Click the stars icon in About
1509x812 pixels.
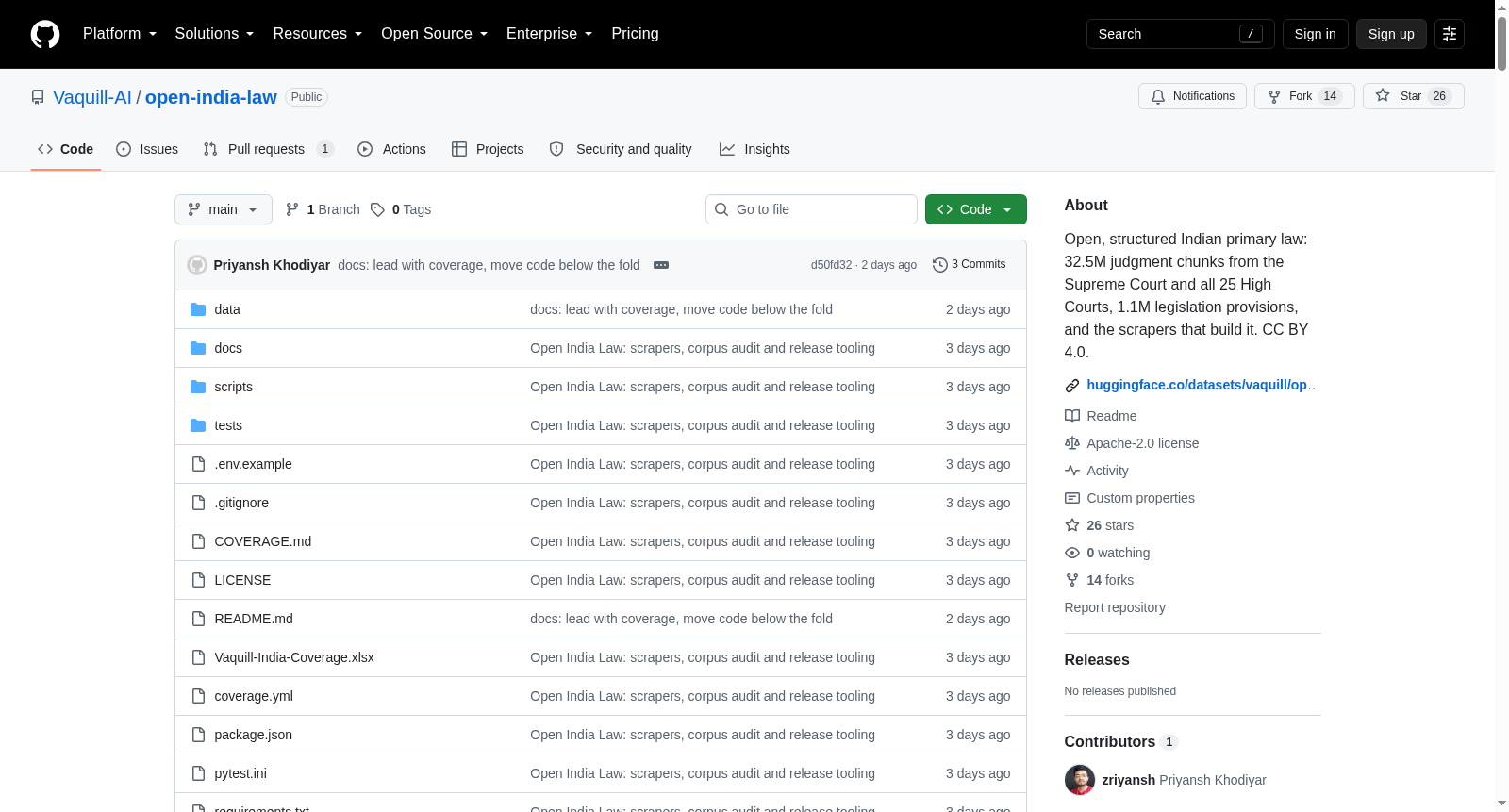(x=1072, y=525)
